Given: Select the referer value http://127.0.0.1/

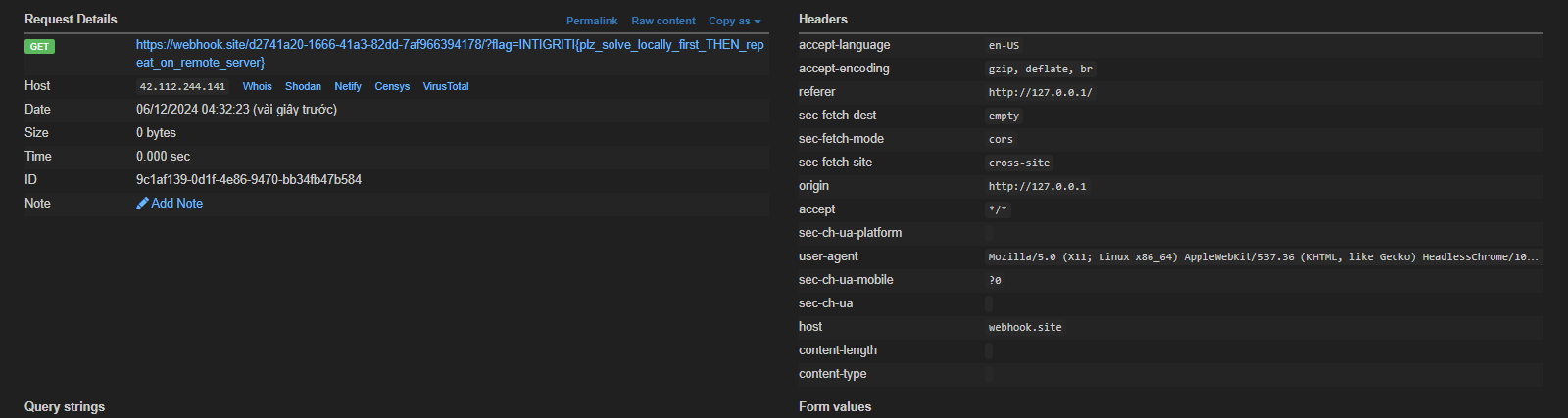Looking at the screenshot, I should click(x=1040, y=92).
